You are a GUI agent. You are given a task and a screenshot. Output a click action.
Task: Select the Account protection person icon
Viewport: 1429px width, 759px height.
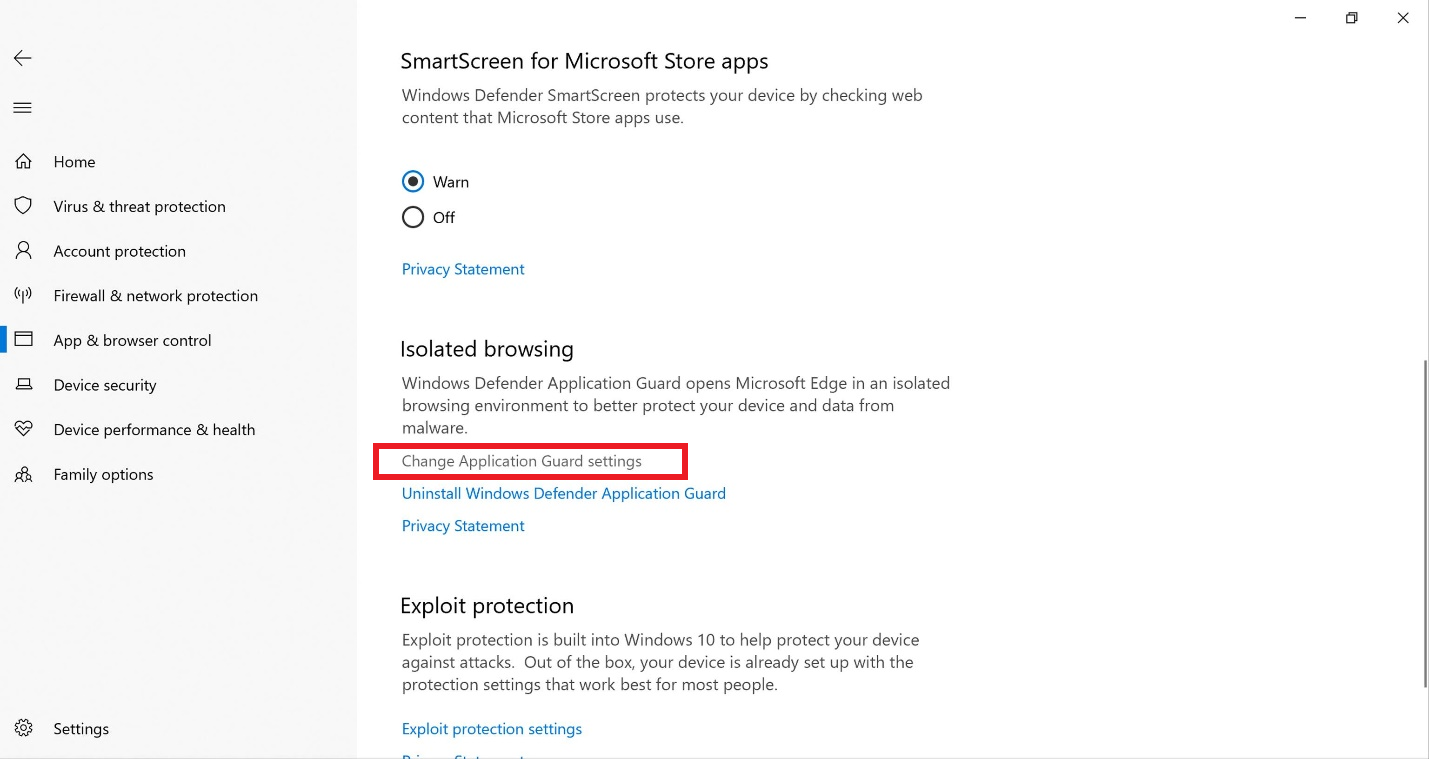(x=24, y=251)
